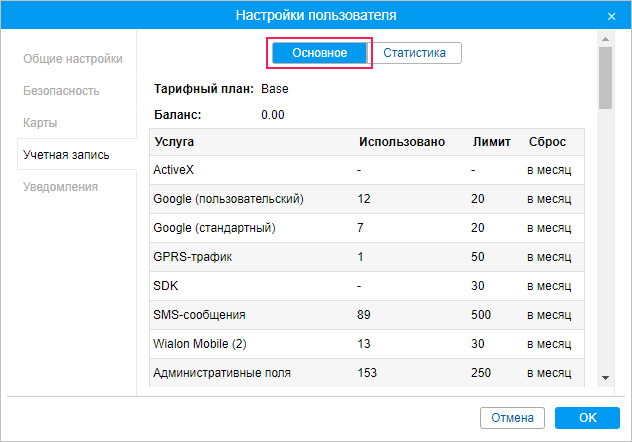This screenshot has width=632, height=442.
Task: Click the vertical scrollbar thumb
Action: point(605,77)
